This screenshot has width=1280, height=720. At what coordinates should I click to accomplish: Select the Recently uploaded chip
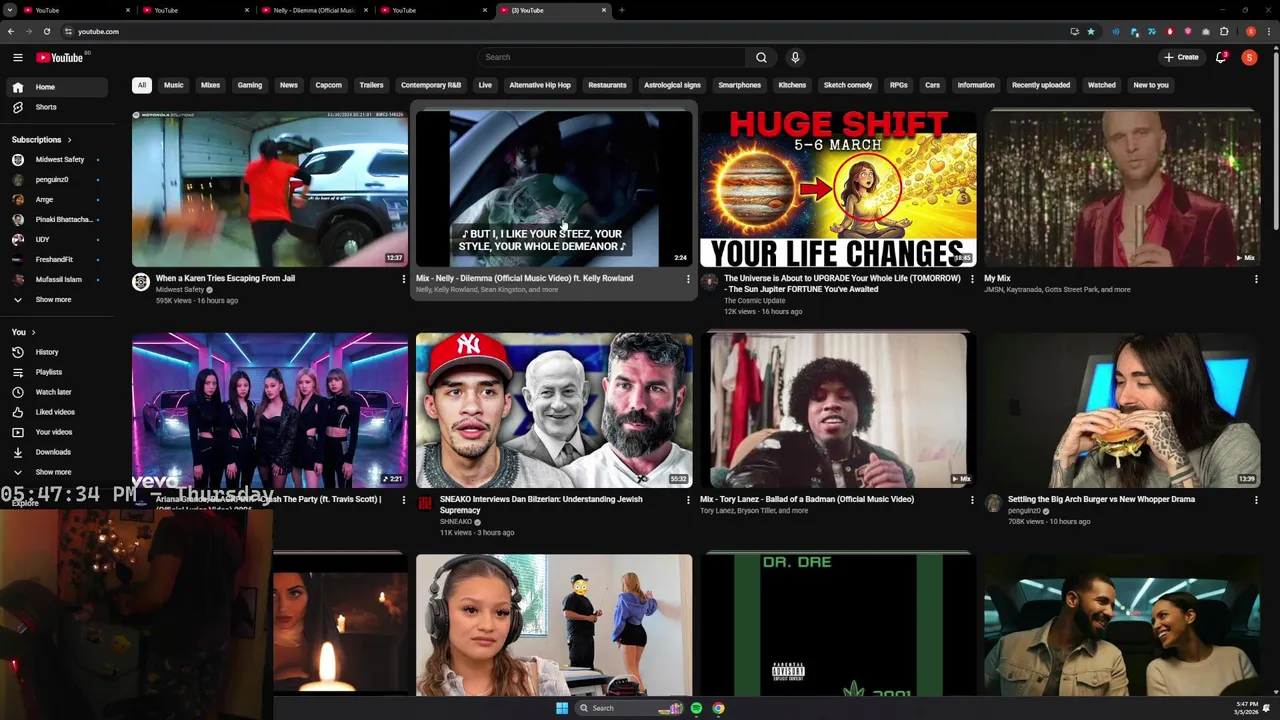[1041, 85]
